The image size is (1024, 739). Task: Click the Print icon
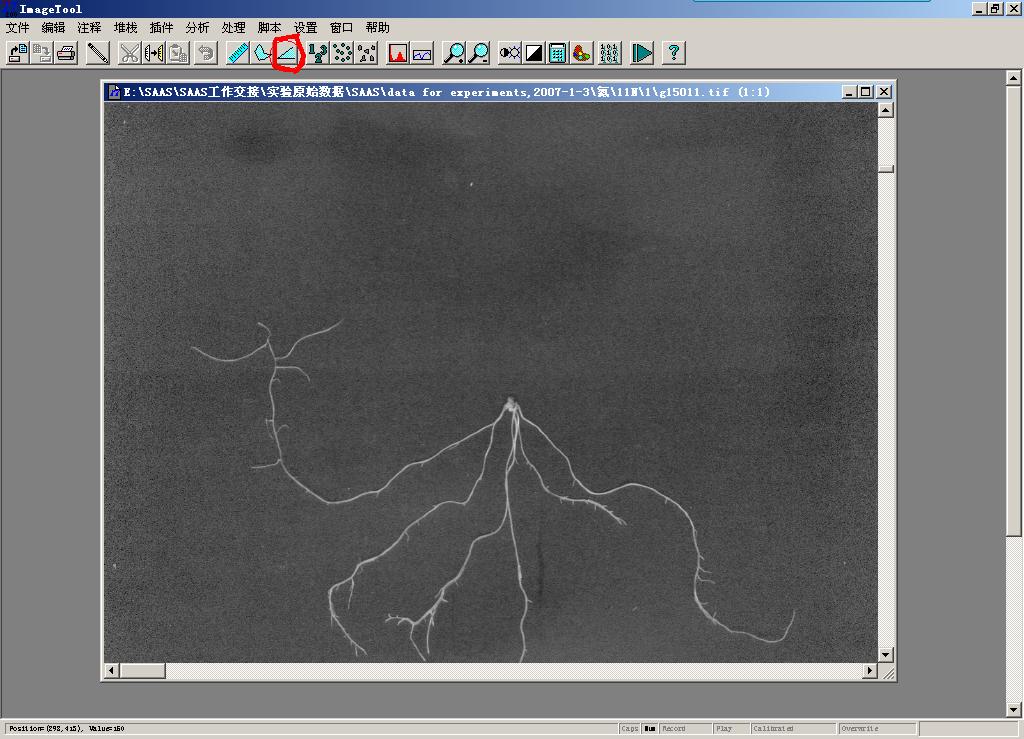coord(66,53)
